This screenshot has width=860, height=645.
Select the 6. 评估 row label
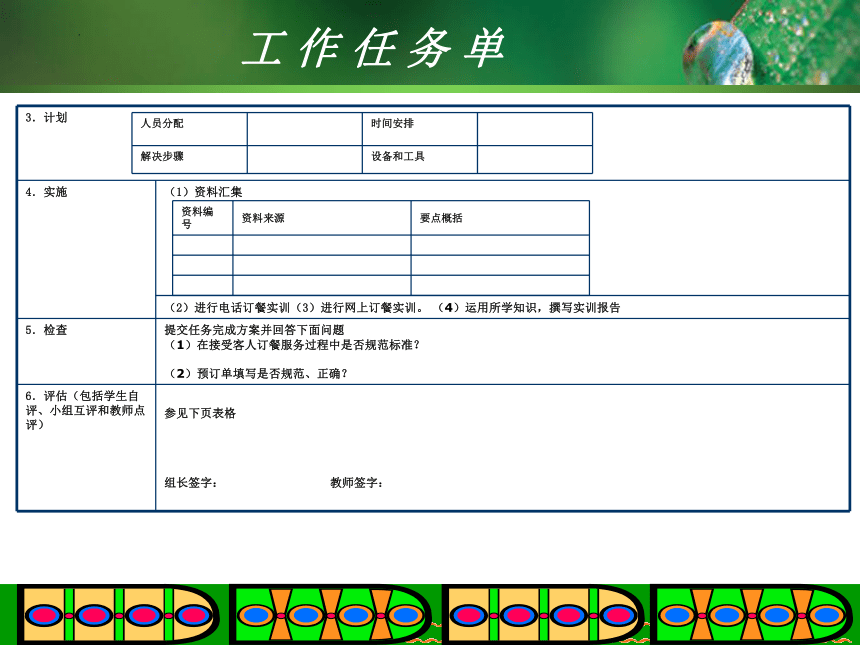point(85,410)
